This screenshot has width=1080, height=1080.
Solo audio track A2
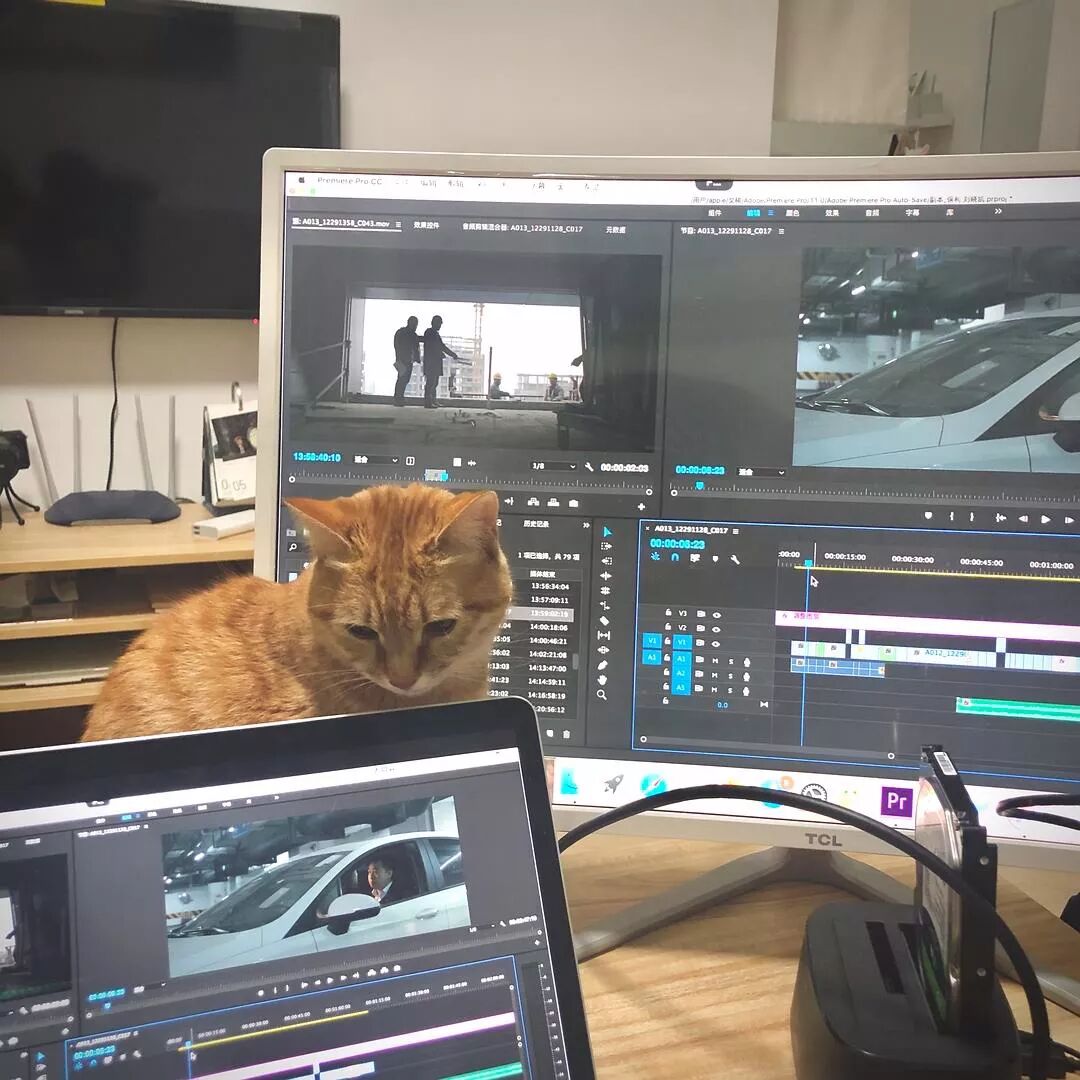(x=731, y=676)
